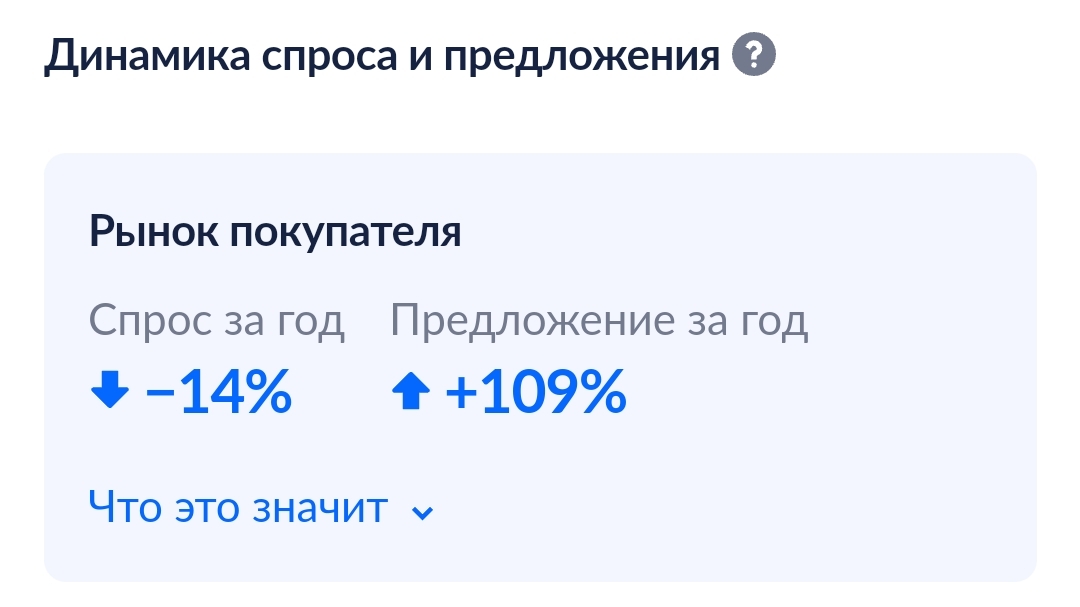Click the percent sign after 109

[603, 391]
